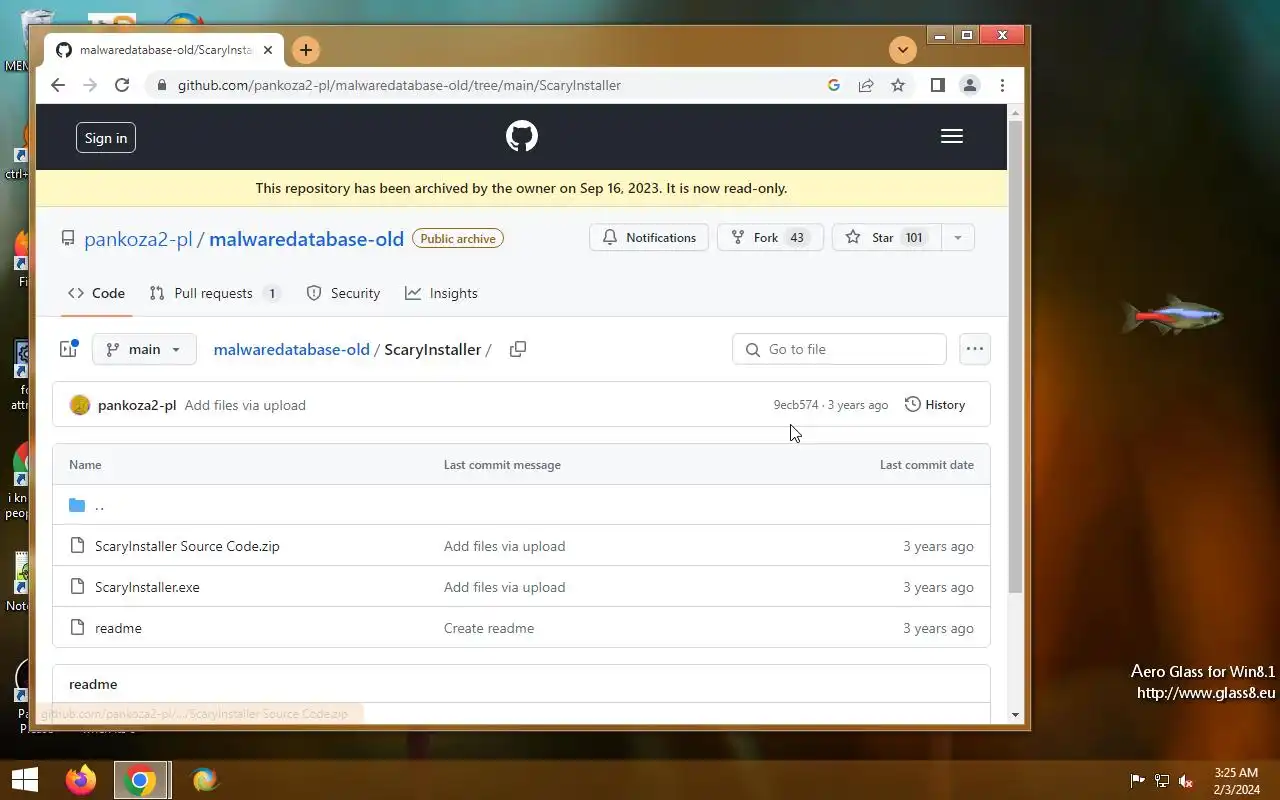Open the third taskbar browser icon
The height and width of the screenshot is (800, 1280).
point(204,780)
